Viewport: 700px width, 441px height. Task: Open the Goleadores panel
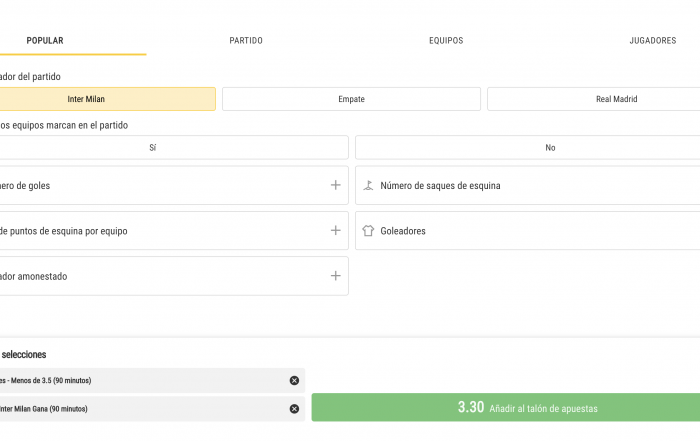click(x=528, y=231)
